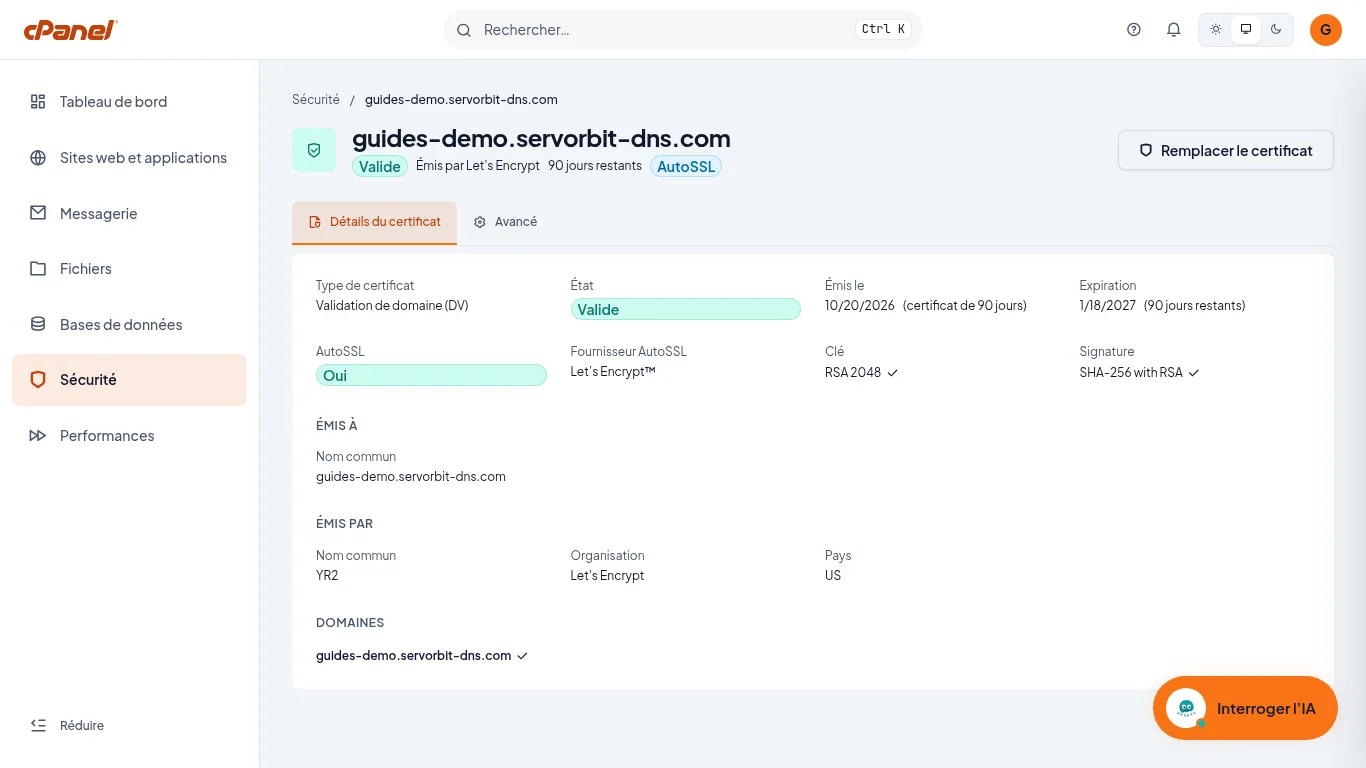
Task: Click the Let's Encrypt™ provider value
Action: pos(613,372)
